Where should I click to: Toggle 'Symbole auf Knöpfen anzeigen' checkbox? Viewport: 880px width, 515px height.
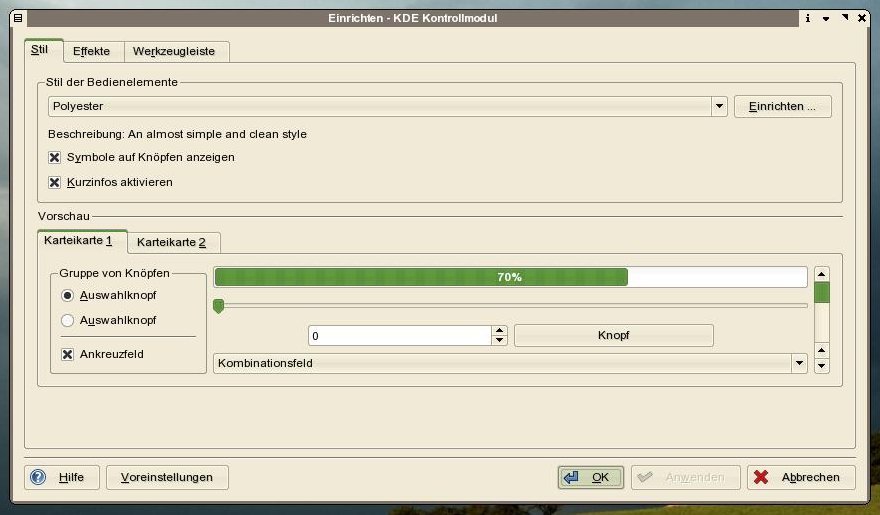click(x=54, y=158)
